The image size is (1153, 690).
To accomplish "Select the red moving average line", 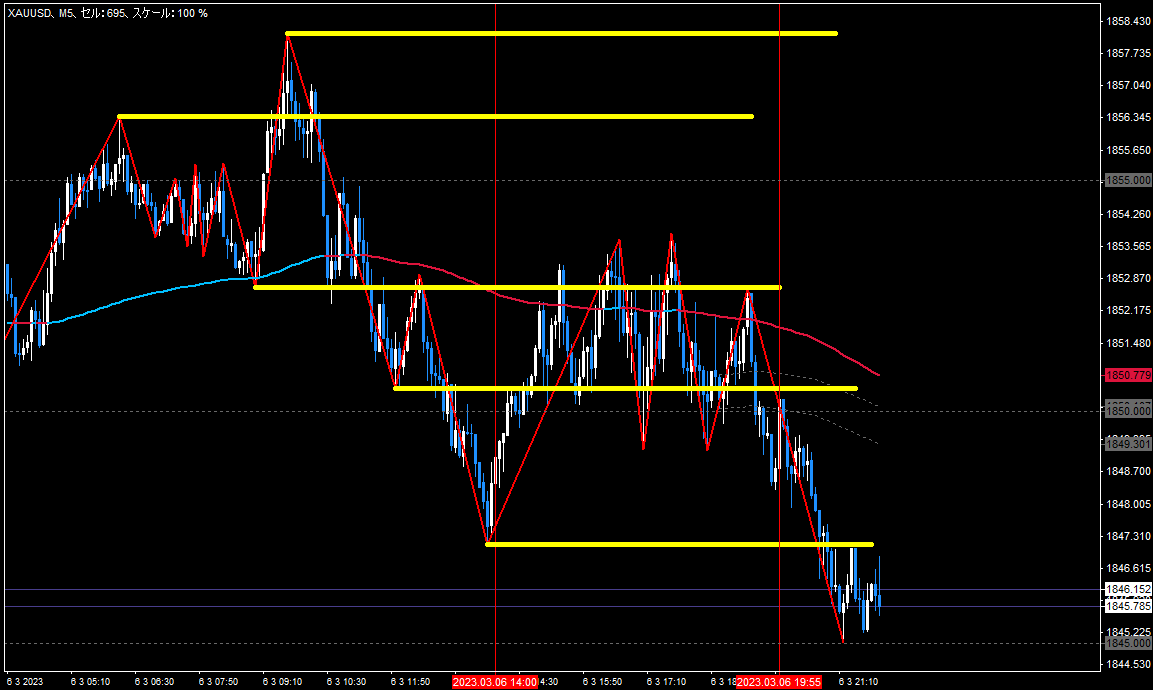I will (809, 336).
